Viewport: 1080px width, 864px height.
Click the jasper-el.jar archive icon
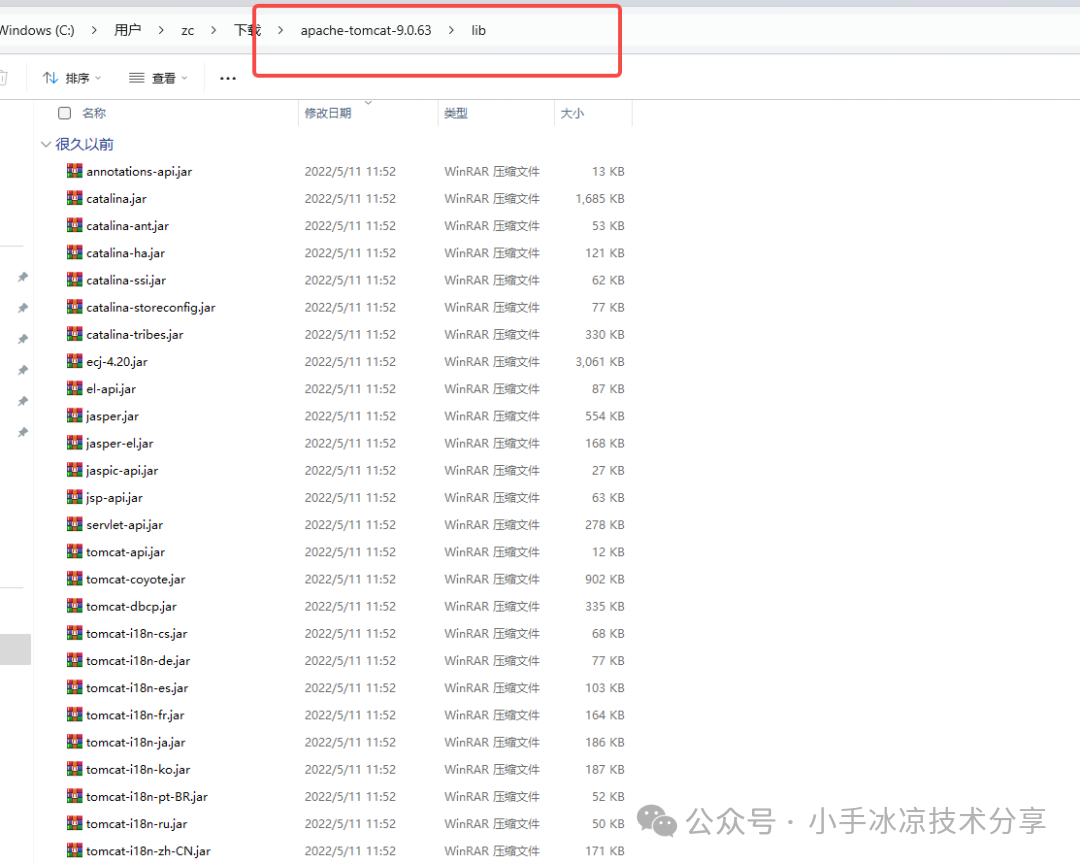click(x=74, y=443)
